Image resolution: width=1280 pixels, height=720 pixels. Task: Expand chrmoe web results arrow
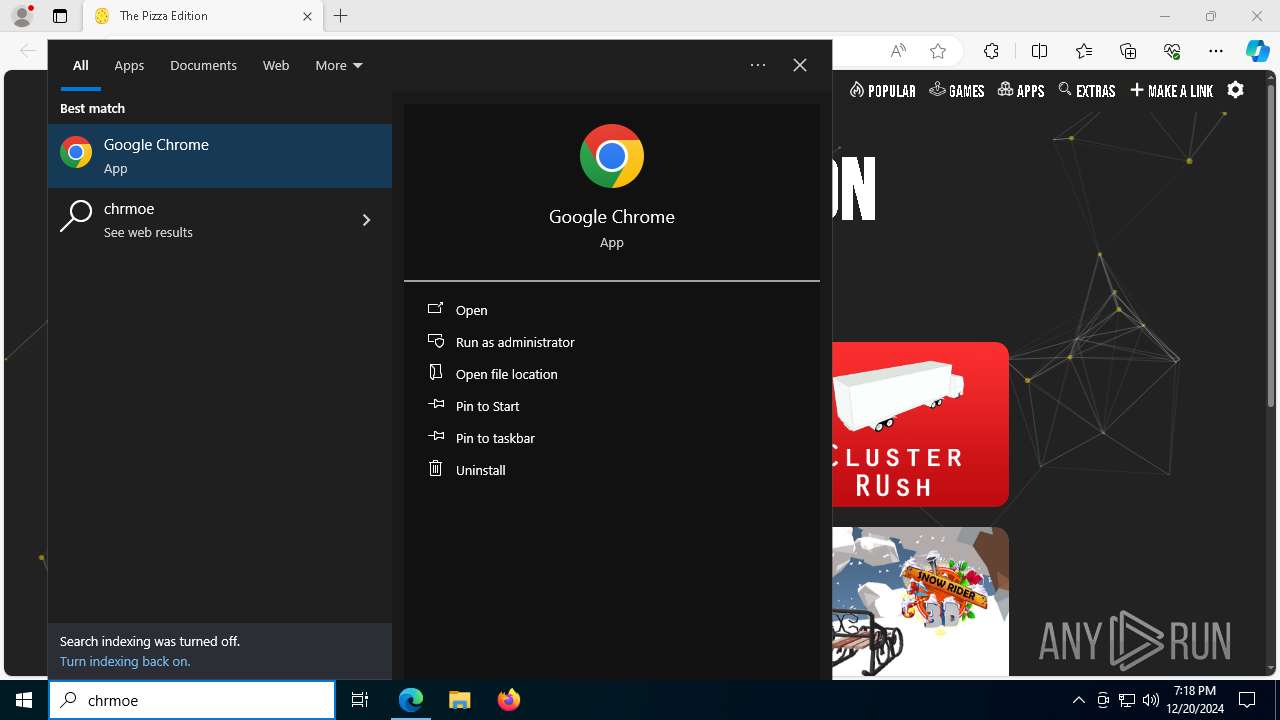[366, 220]
